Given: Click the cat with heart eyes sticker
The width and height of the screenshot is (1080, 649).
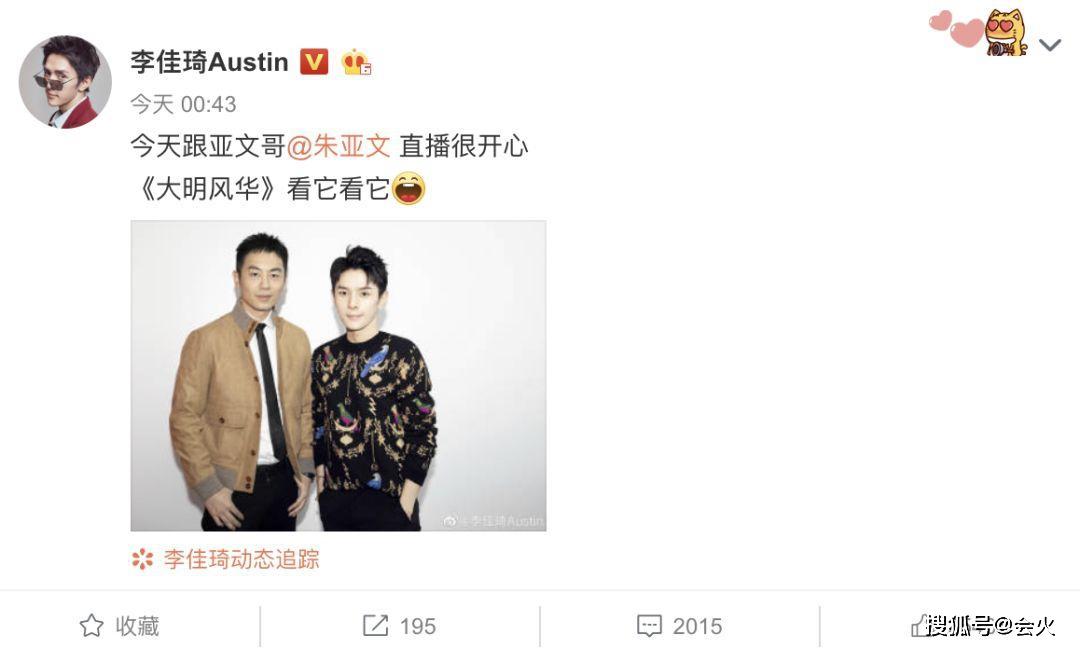Looking at the screenshot, I should point(1006,32).
